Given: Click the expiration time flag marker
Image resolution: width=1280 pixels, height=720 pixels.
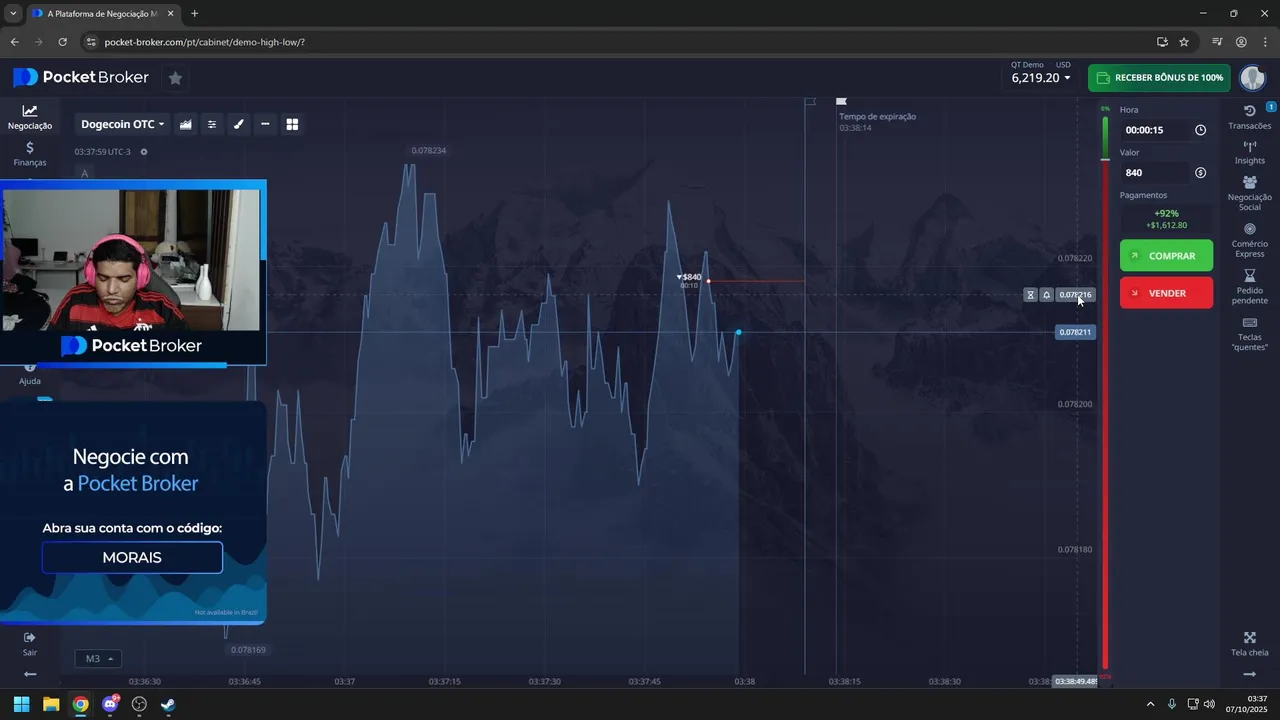Looking at the screenshot, I should [x=841, y=101].
